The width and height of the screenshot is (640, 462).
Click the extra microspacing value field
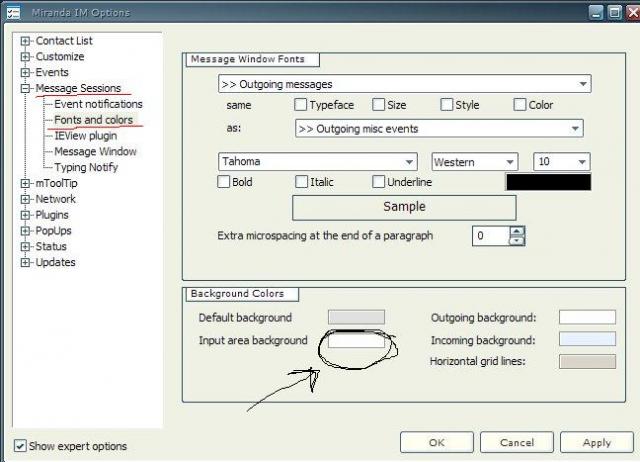click(x=491, y=236)
